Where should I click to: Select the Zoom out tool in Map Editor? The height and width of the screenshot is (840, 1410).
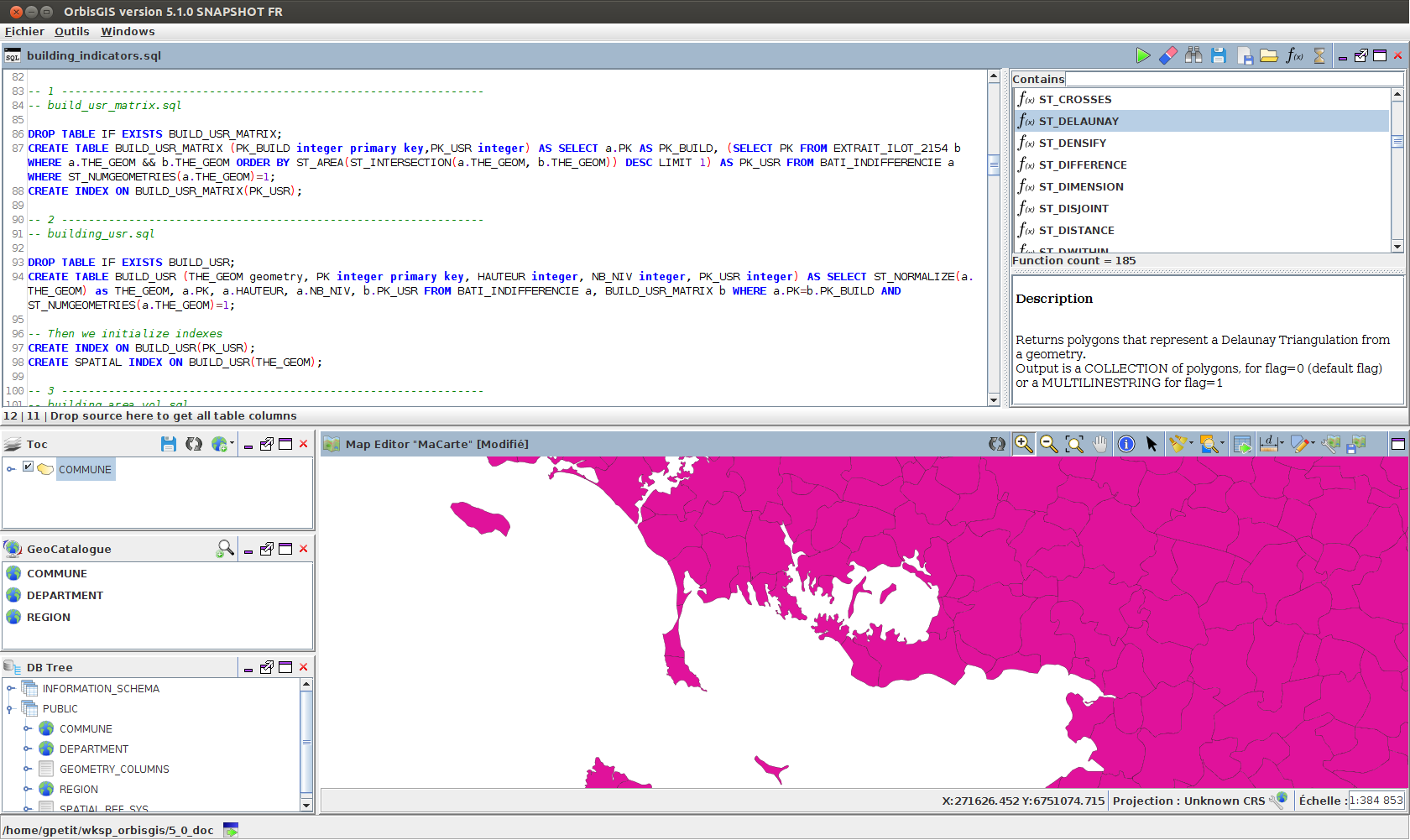click(x=1048, y=444)
